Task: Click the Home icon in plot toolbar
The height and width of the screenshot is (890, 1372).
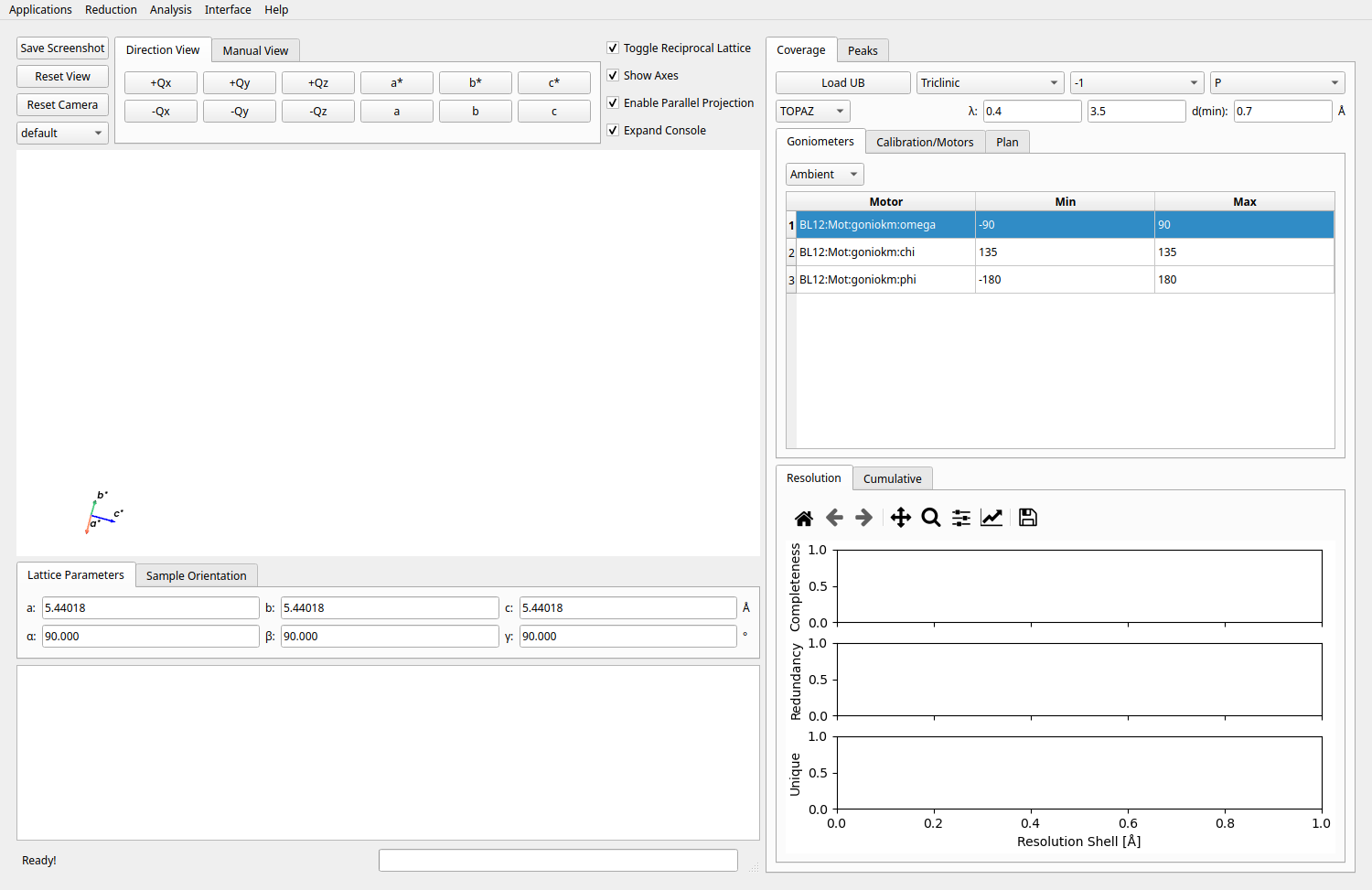Action: (x=804, y=519)
